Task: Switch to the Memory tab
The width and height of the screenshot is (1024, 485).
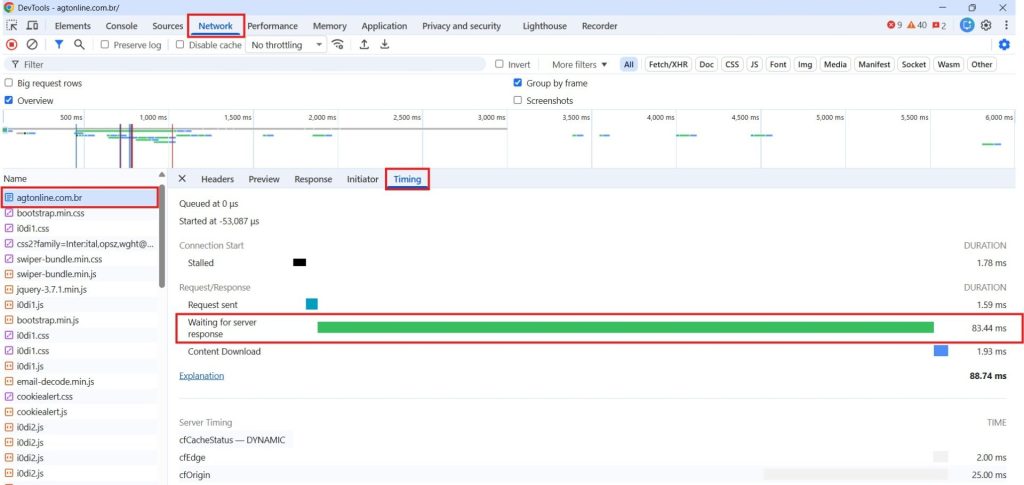Action: pos(329,26)
